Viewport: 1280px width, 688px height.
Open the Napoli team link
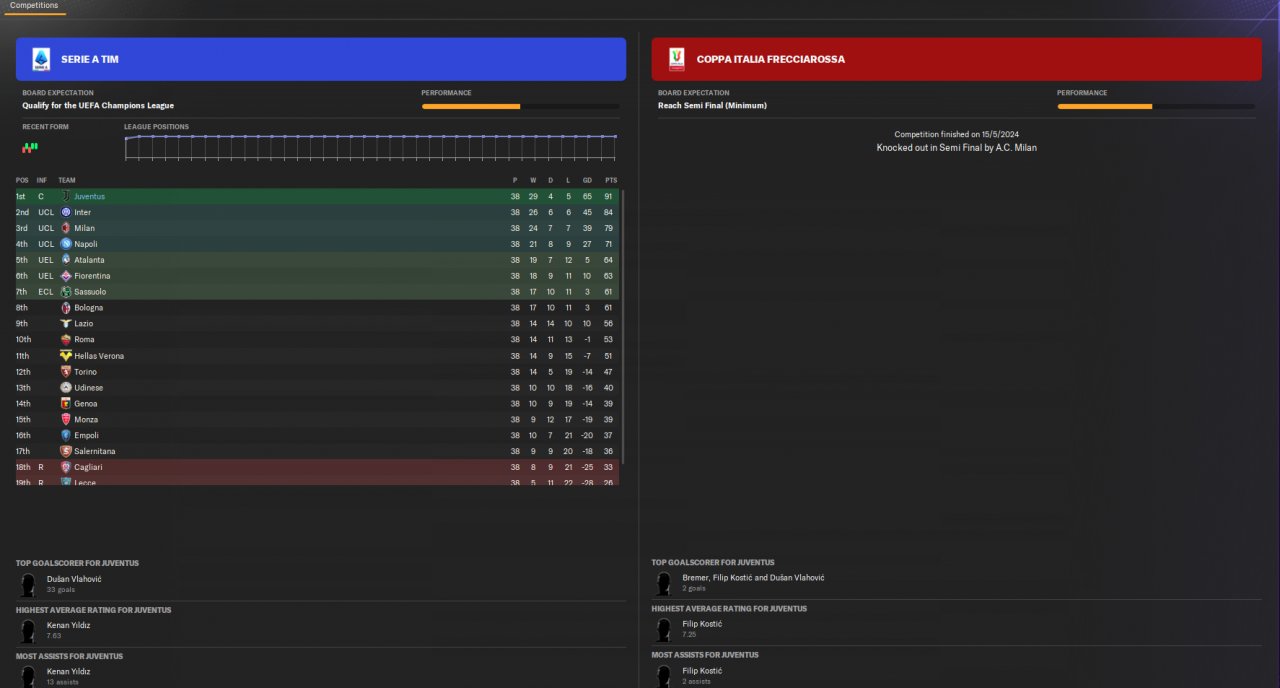tap(85, 244)
